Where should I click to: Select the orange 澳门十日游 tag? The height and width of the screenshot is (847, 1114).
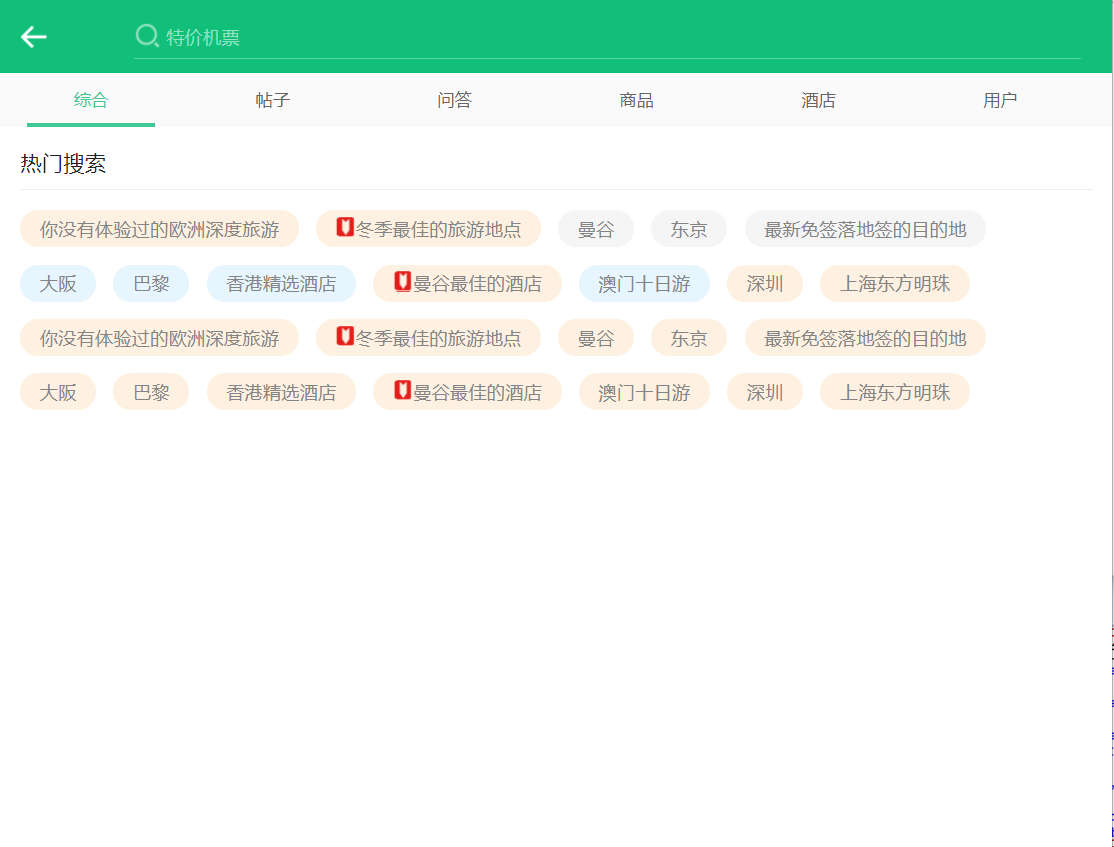coord(644,392)
